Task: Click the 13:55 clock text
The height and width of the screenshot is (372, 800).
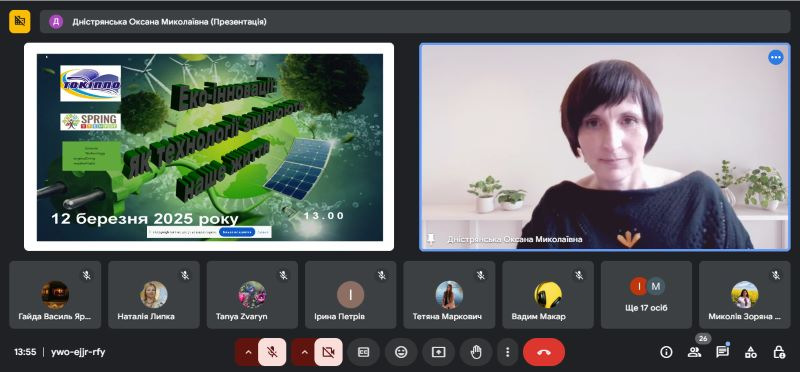Action: 25,352
